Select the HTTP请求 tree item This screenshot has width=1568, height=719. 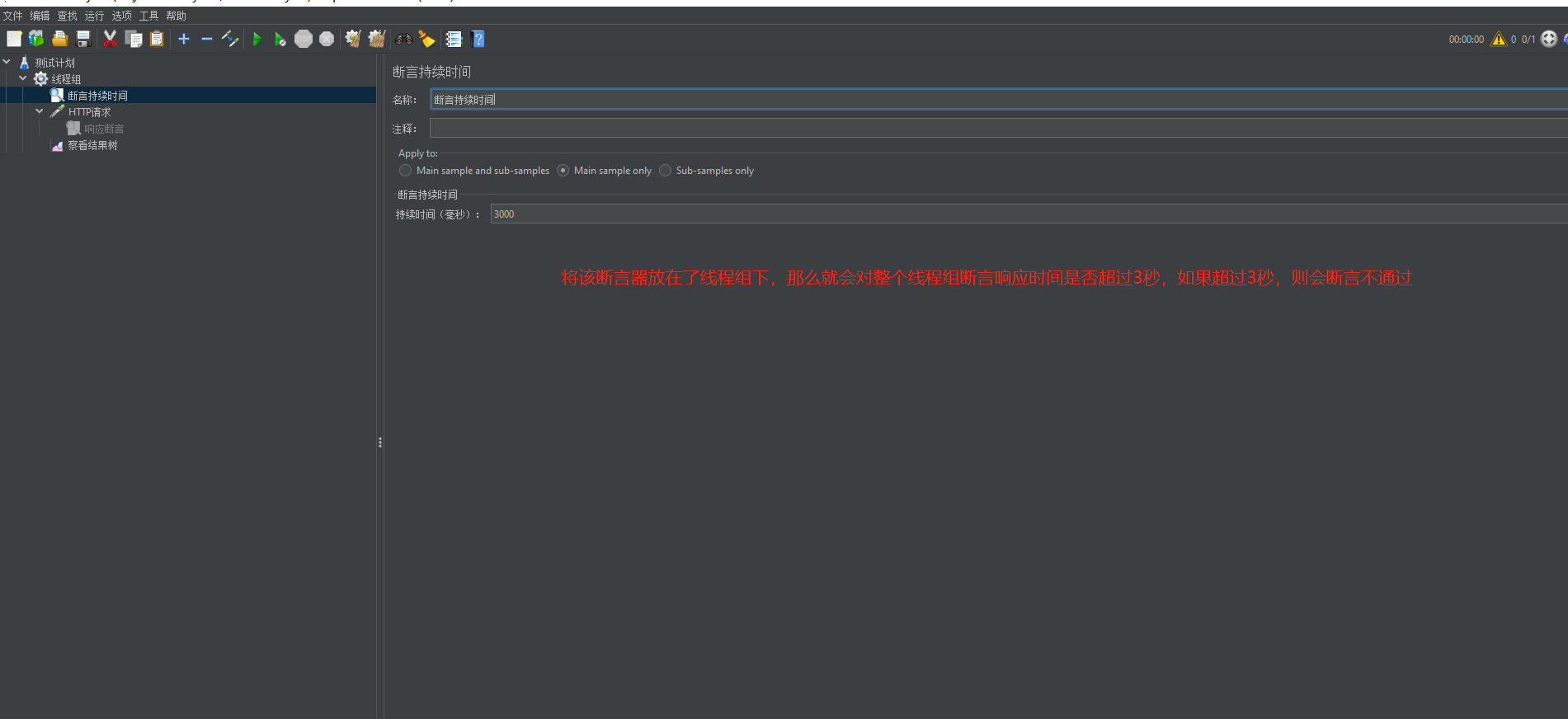pos(89,112)
